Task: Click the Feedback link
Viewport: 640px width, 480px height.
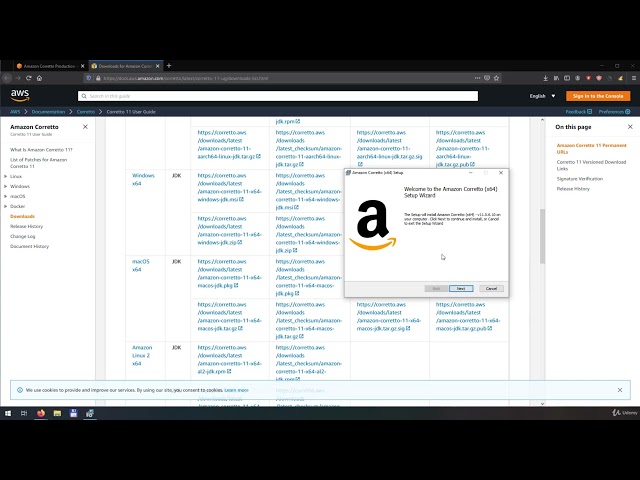Action: coord(579,111)
